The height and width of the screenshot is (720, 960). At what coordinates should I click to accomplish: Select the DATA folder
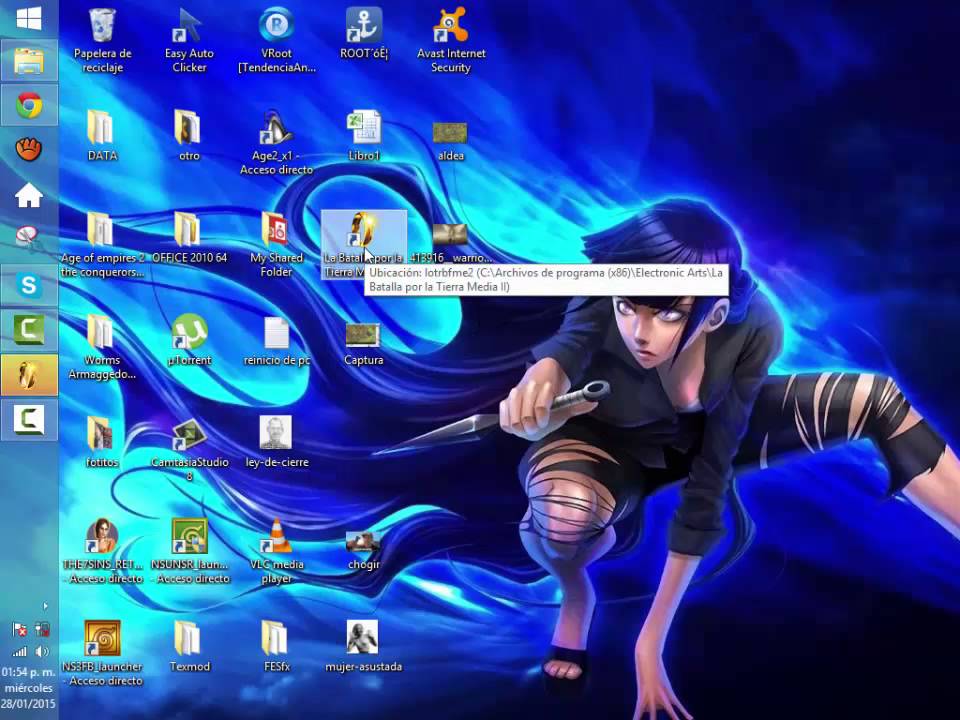coord(102,136)
